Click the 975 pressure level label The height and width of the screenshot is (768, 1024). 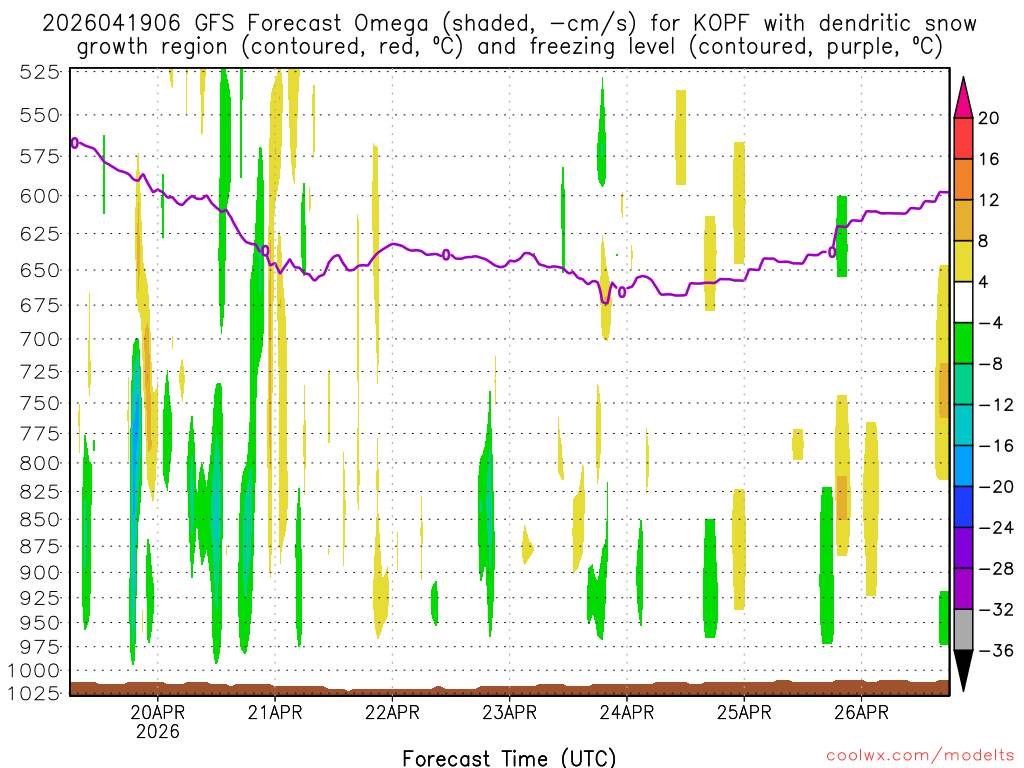point(40,647)
